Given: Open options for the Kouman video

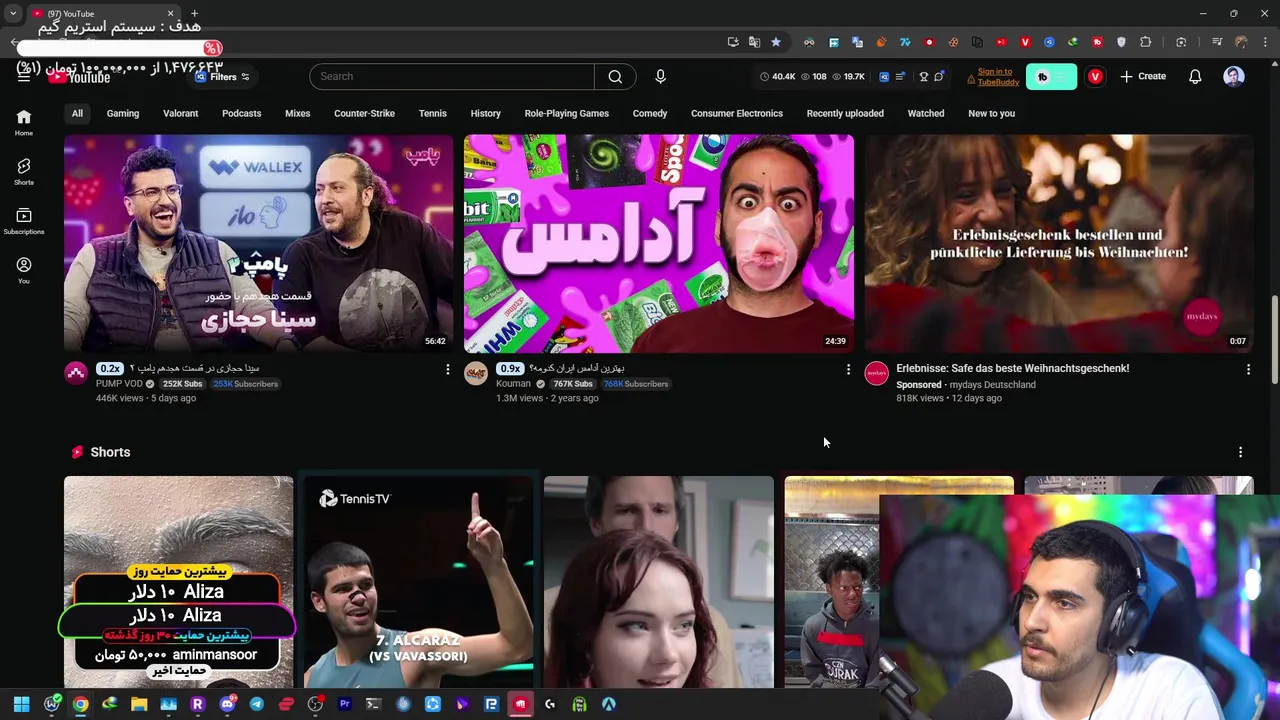Looking at the screenshot, I should click(x=848, y=370).
